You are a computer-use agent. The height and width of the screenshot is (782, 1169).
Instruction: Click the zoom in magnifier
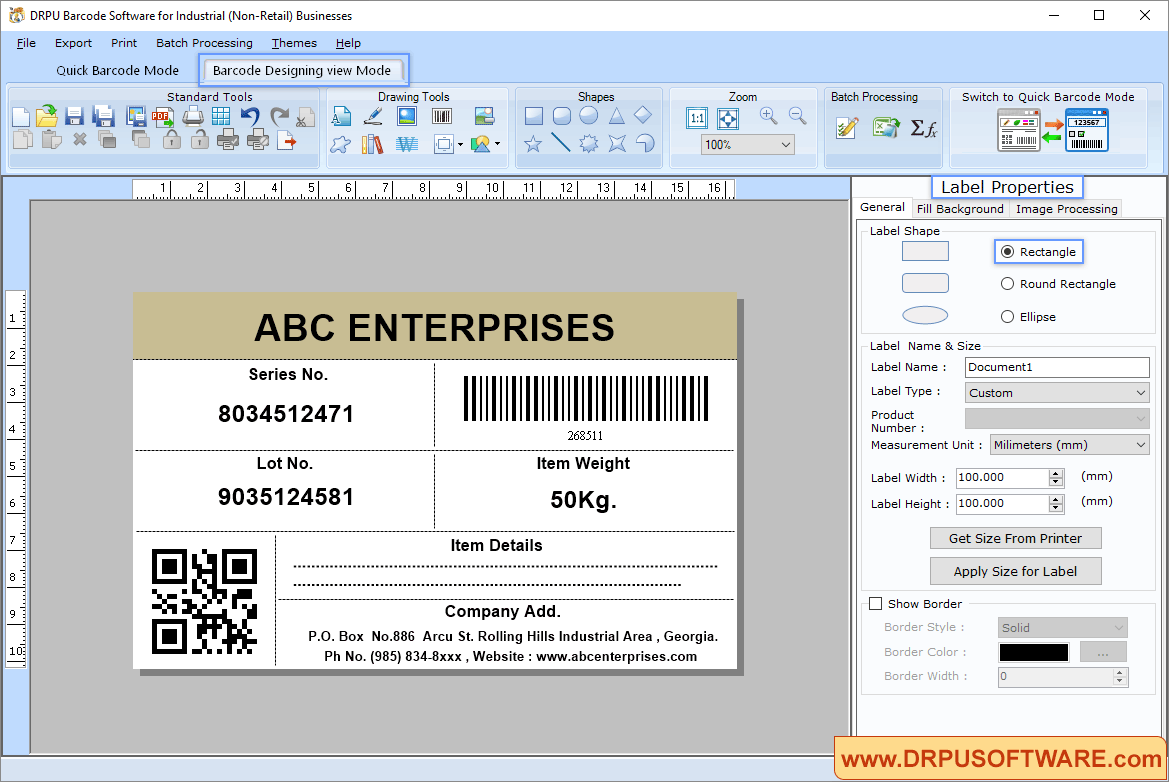(768, 116)
